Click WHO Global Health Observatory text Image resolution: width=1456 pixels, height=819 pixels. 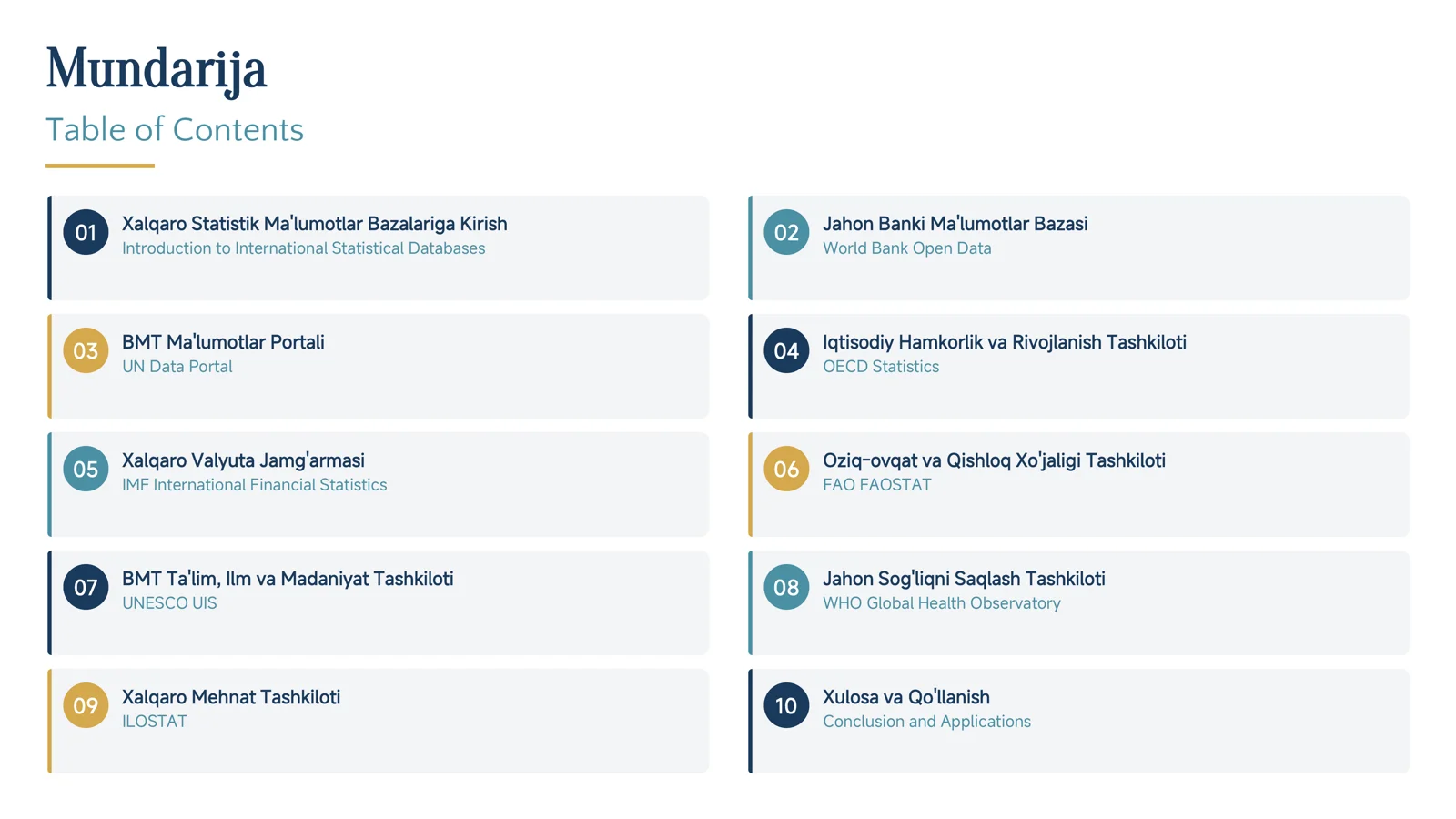(942, 603)
